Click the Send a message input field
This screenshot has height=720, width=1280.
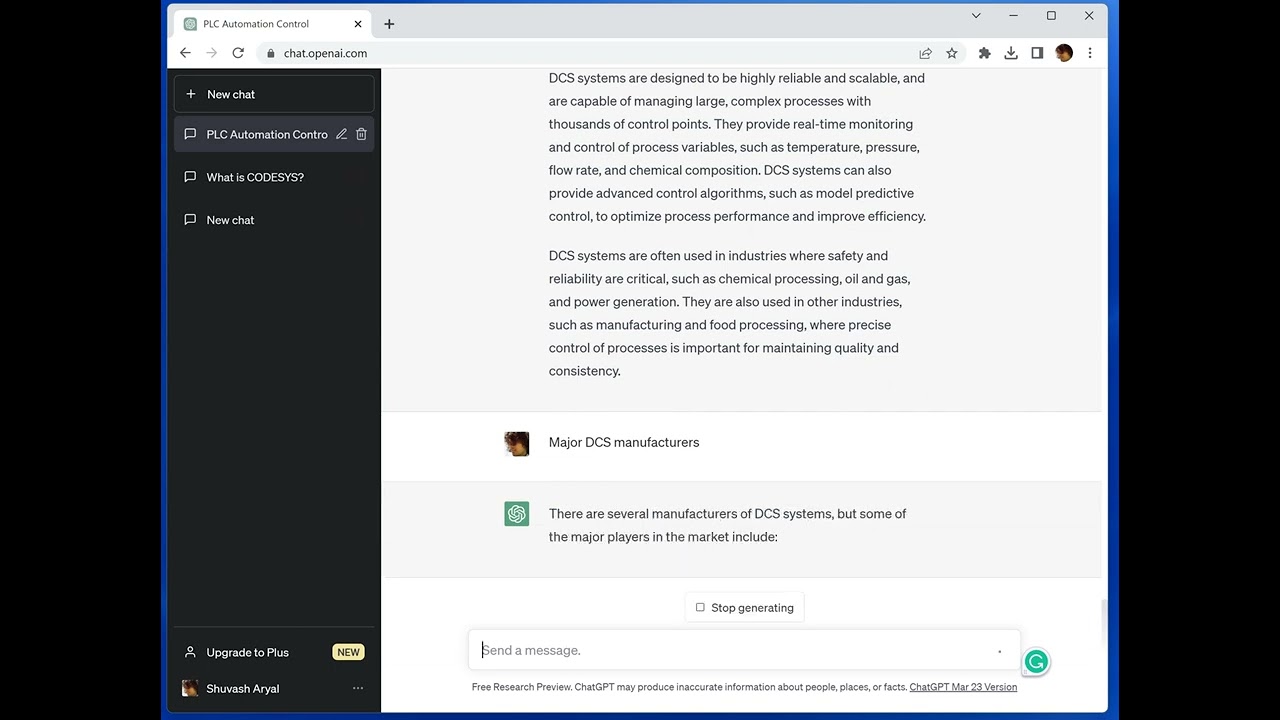[x=735, y=650]
